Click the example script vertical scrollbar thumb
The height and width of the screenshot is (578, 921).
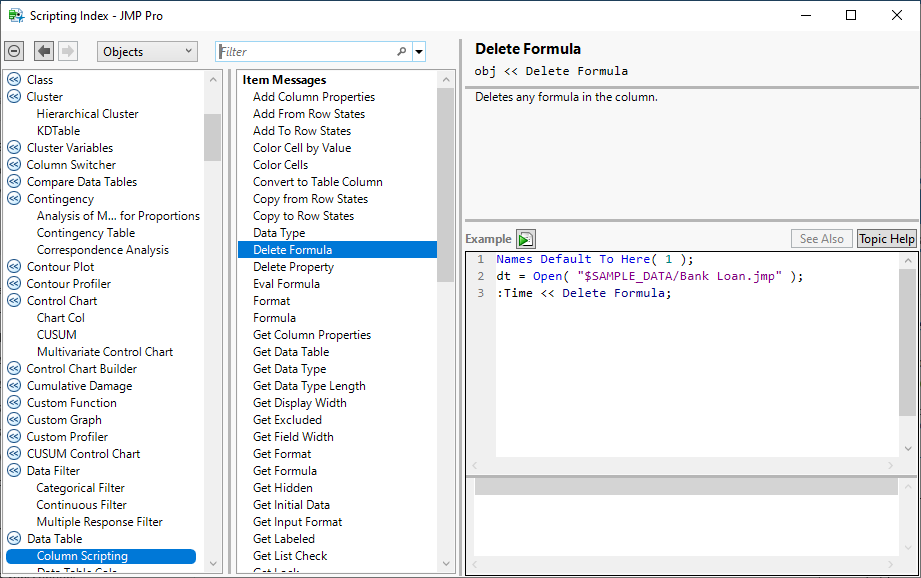coord(907,342)
